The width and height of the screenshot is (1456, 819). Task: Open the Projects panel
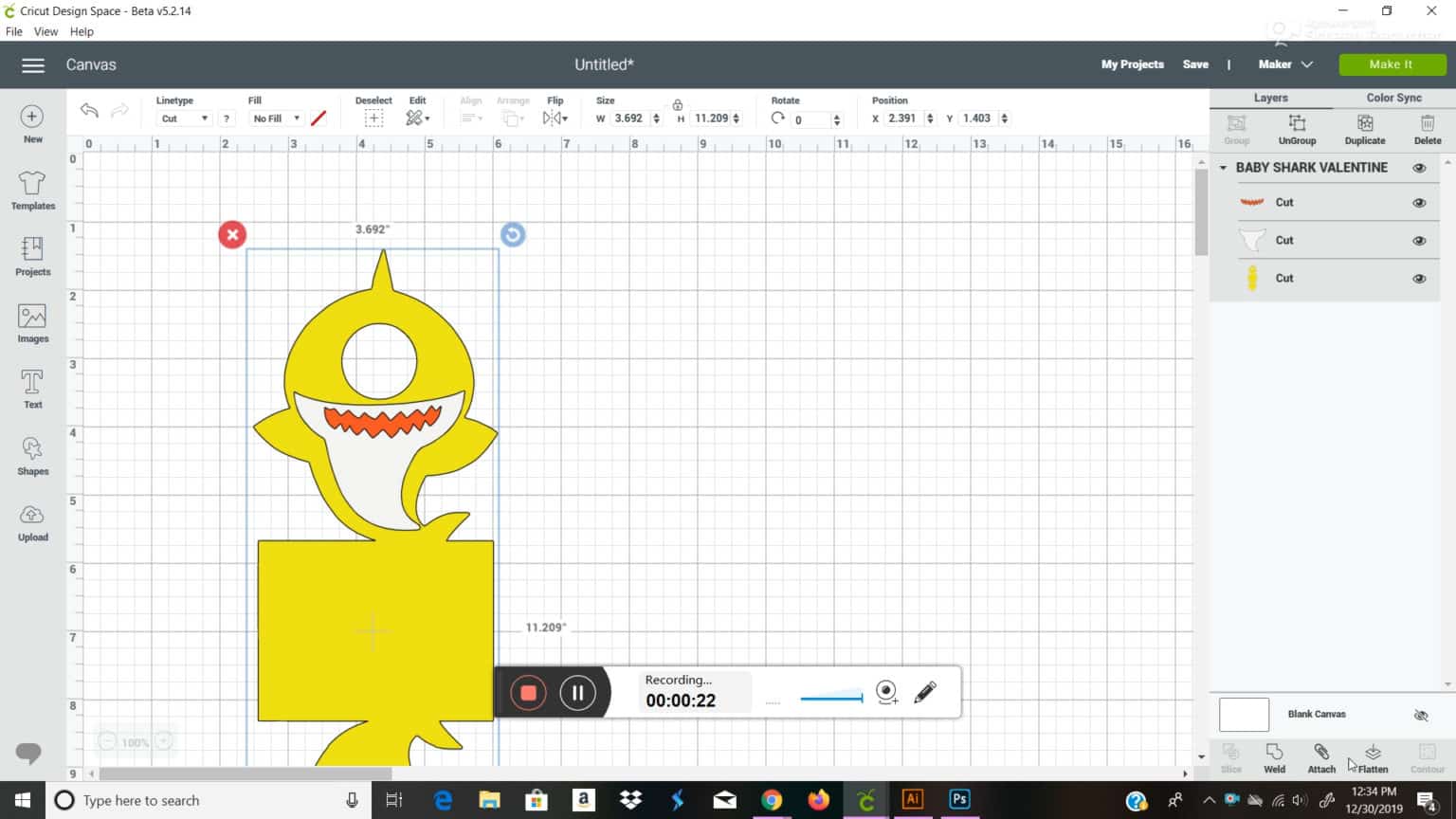pyautogui.click(x=32, y=257)
